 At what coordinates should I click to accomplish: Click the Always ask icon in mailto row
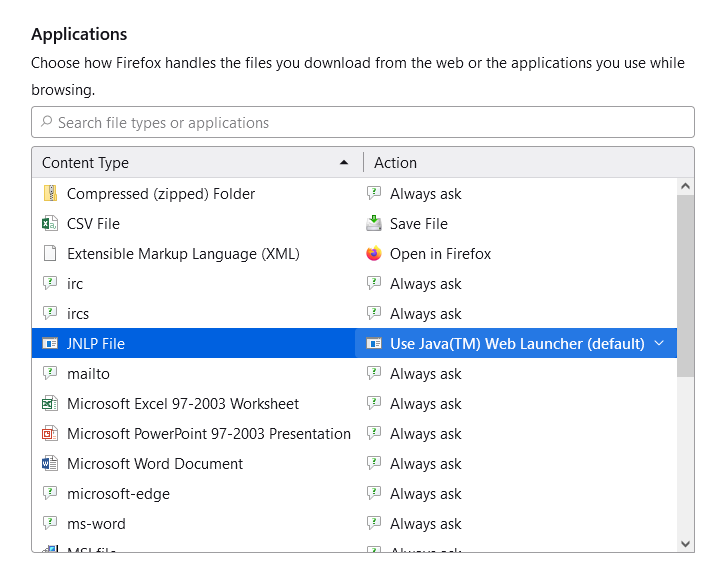tap(374, 373)
